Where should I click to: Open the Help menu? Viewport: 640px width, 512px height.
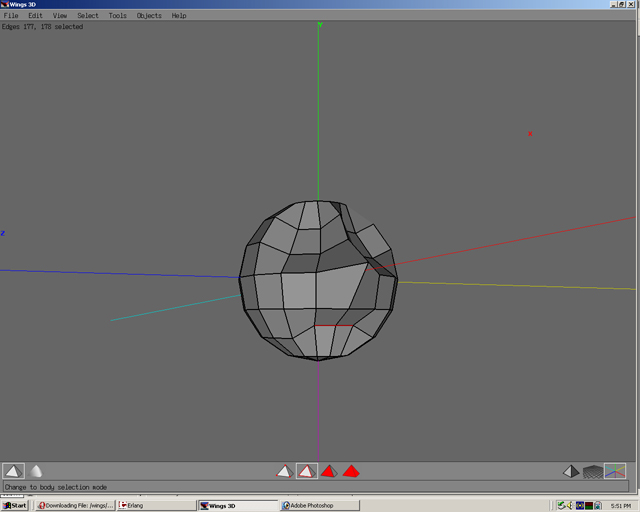[179, 16]
